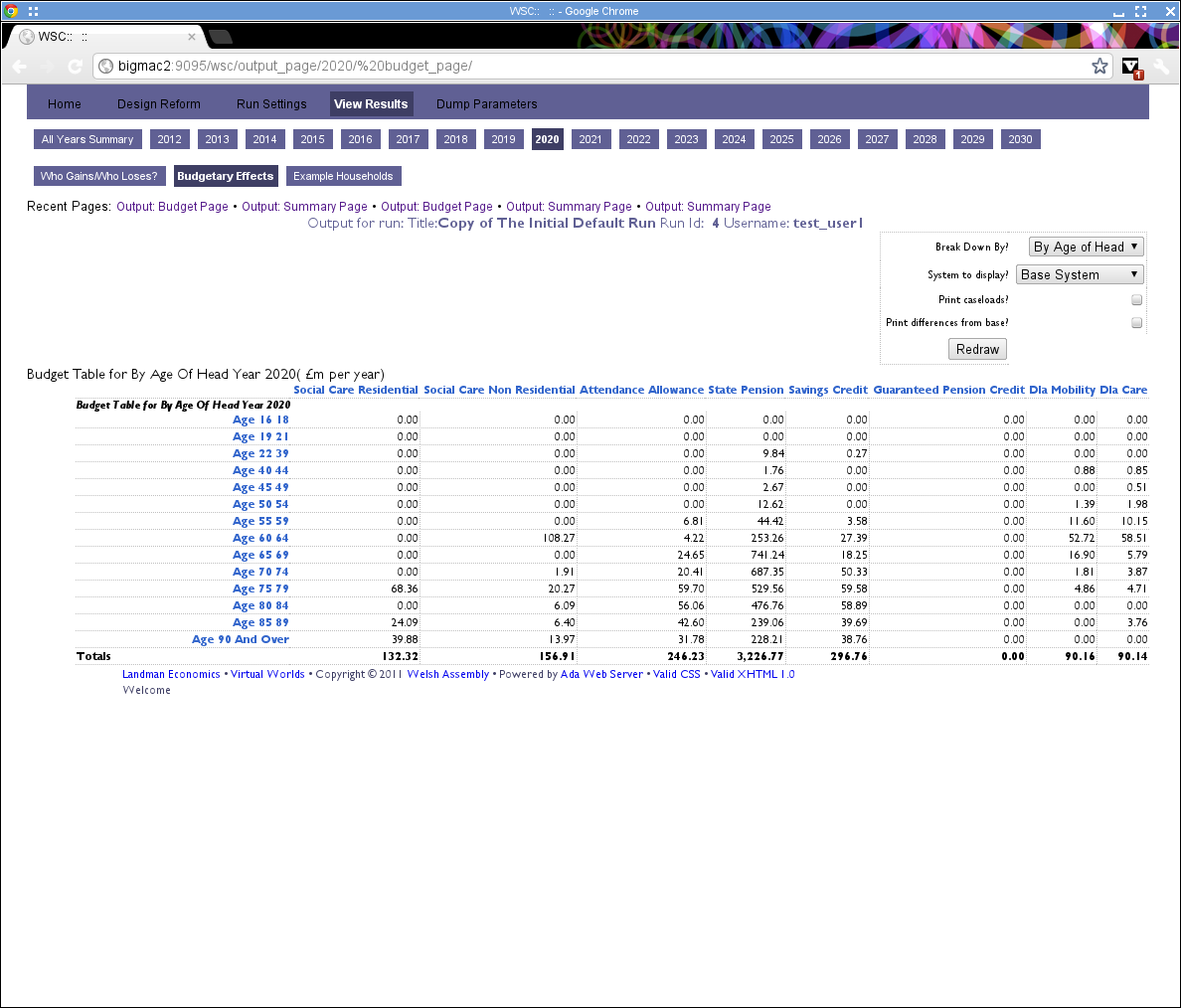Open a new browser tab
Image resolution: width=1181 pixels, height=1008 pixels.
pos(221,37)
